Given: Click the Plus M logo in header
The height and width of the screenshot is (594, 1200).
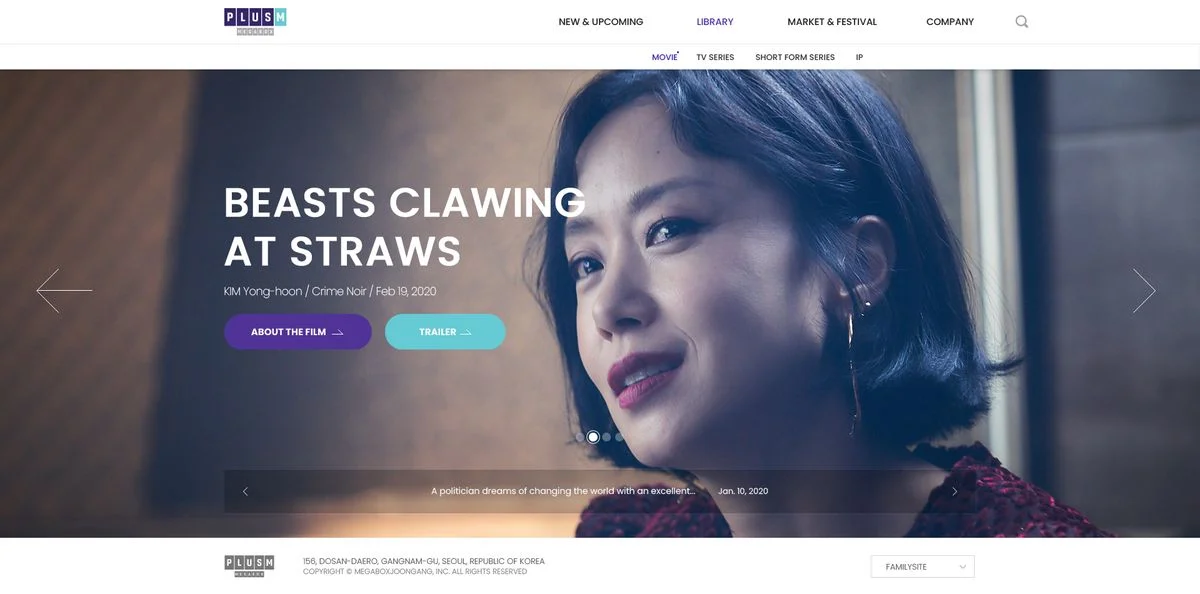Looking at the screenshot, I should coord(255,21).
